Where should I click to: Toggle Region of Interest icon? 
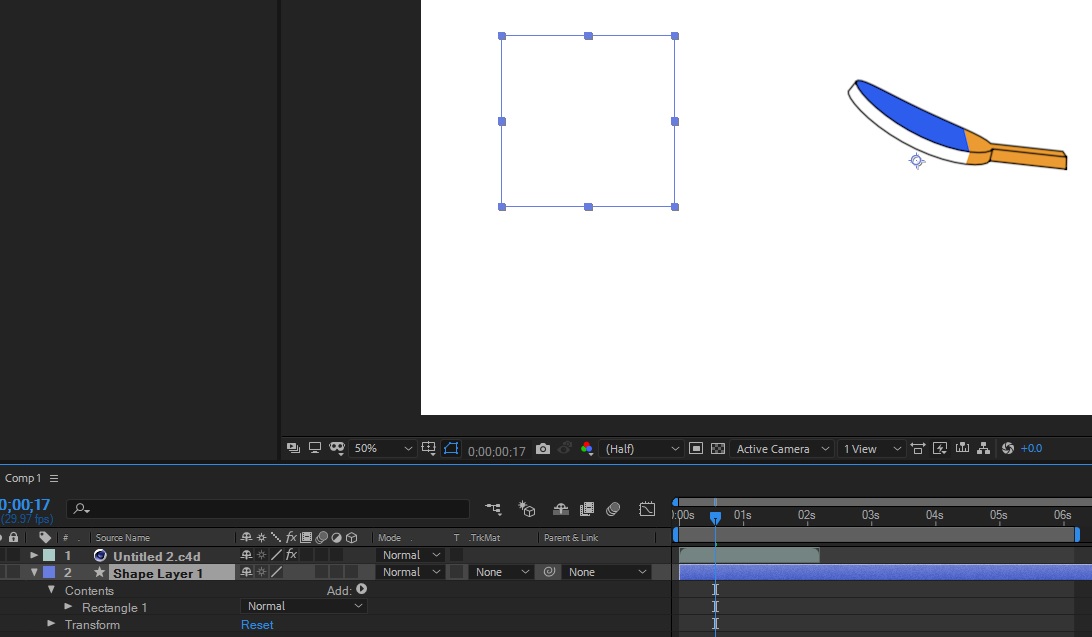tap(696, 448)
